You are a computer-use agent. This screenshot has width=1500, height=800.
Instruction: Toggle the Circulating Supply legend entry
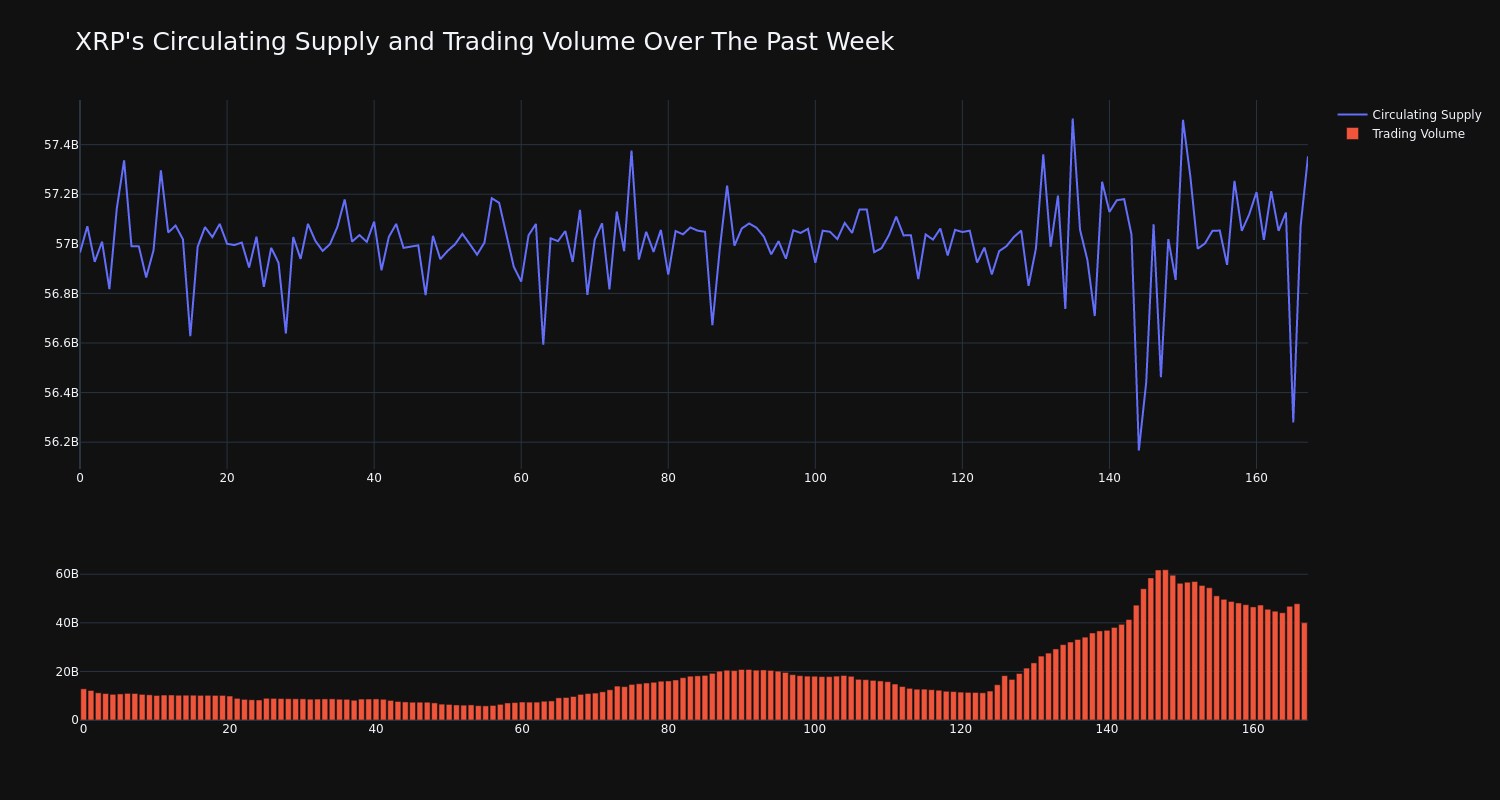tap(1409, 115)
